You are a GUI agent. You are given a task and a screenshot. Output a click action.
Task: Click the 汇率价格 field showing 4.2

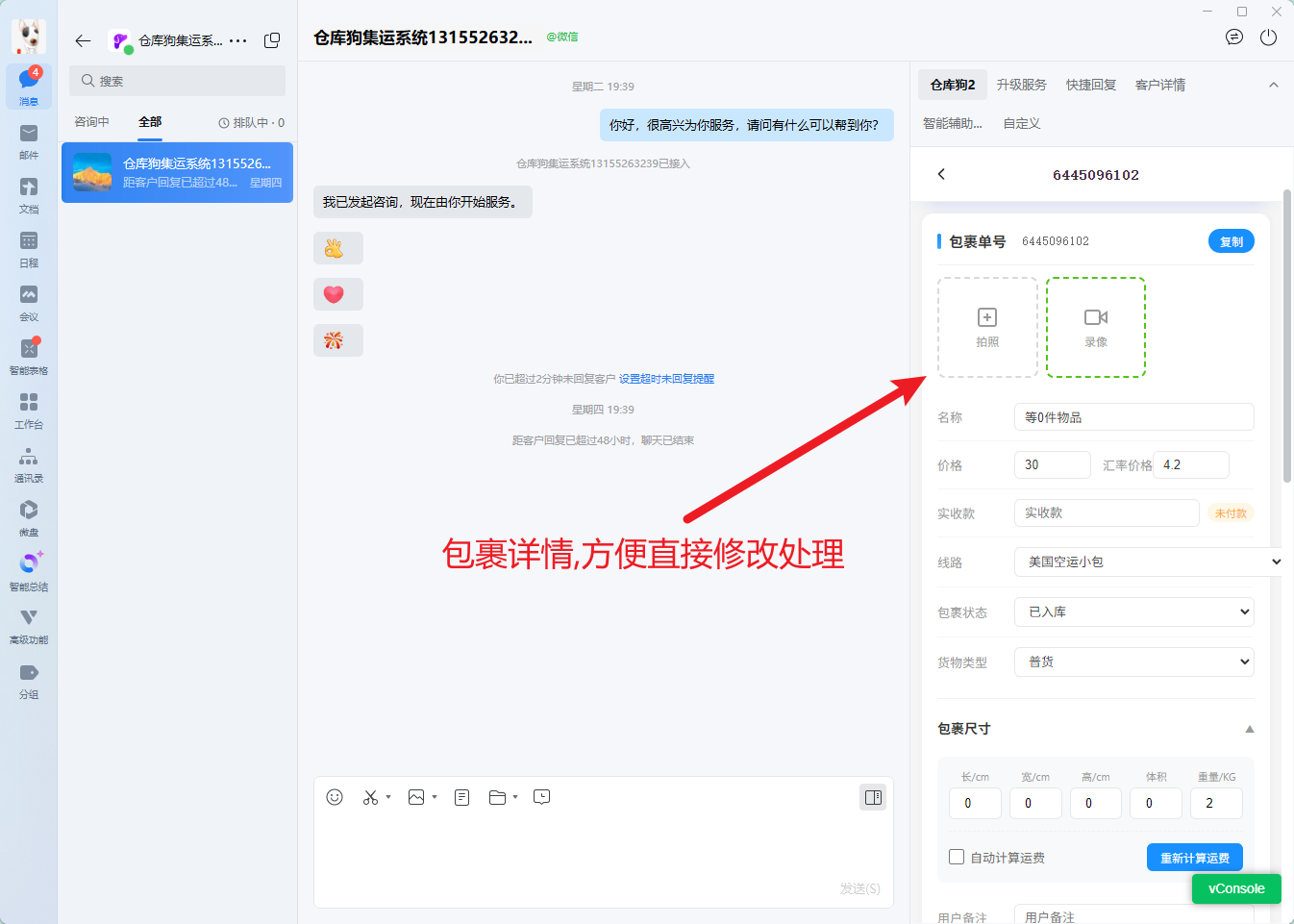pos(1191,464)
